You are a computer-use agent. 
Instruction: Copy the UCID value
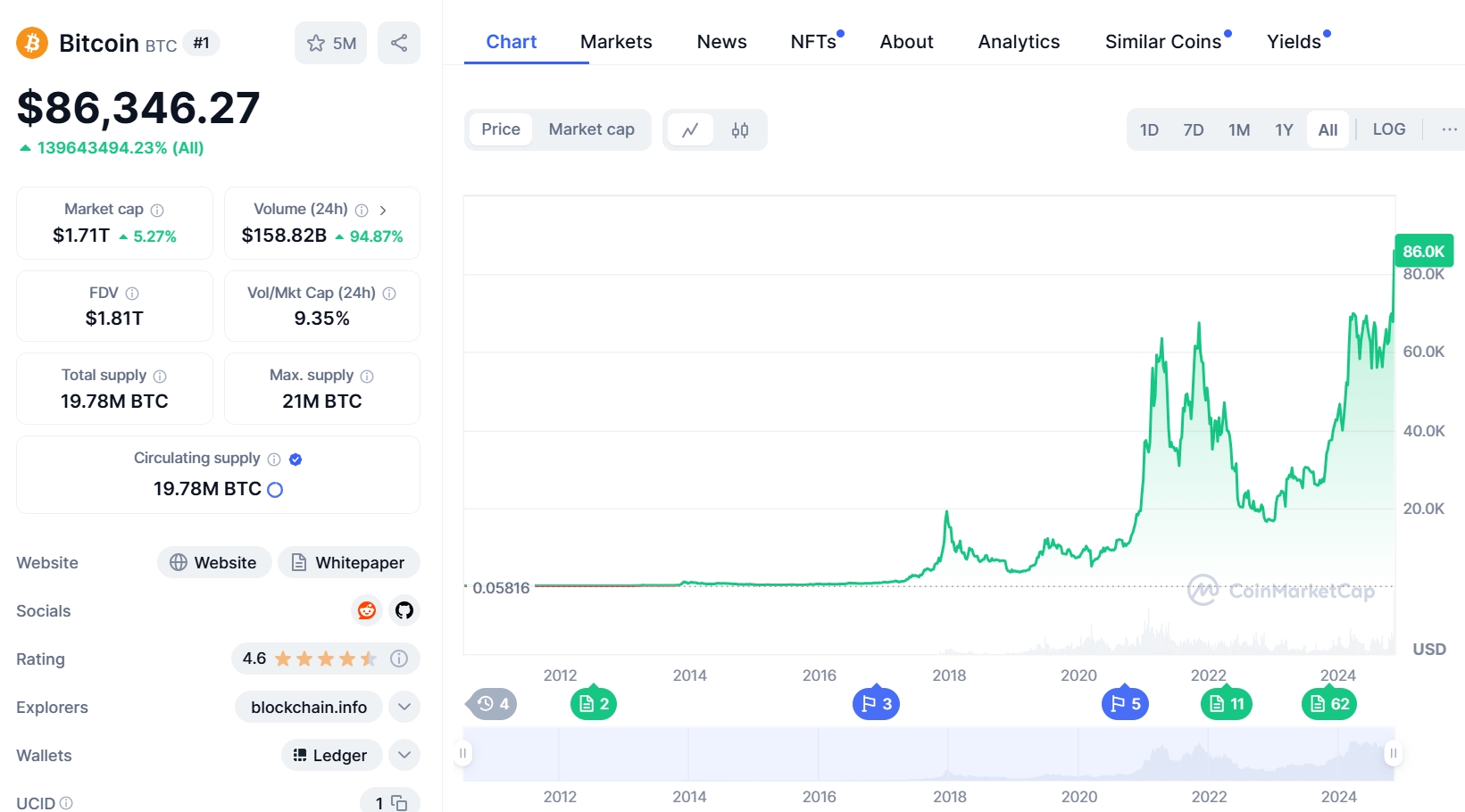(x=399, y=803)
